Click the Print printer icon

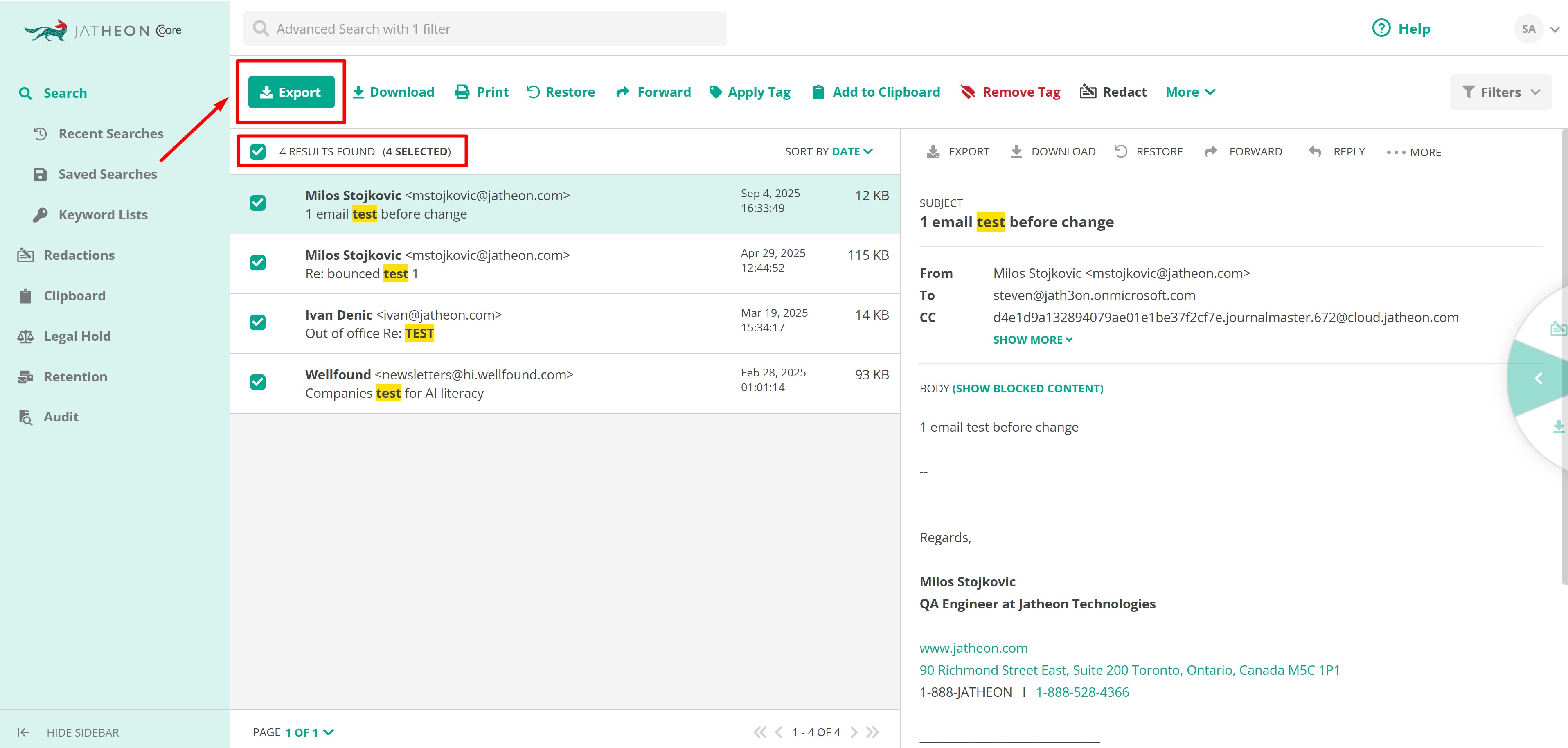point(463,92)
